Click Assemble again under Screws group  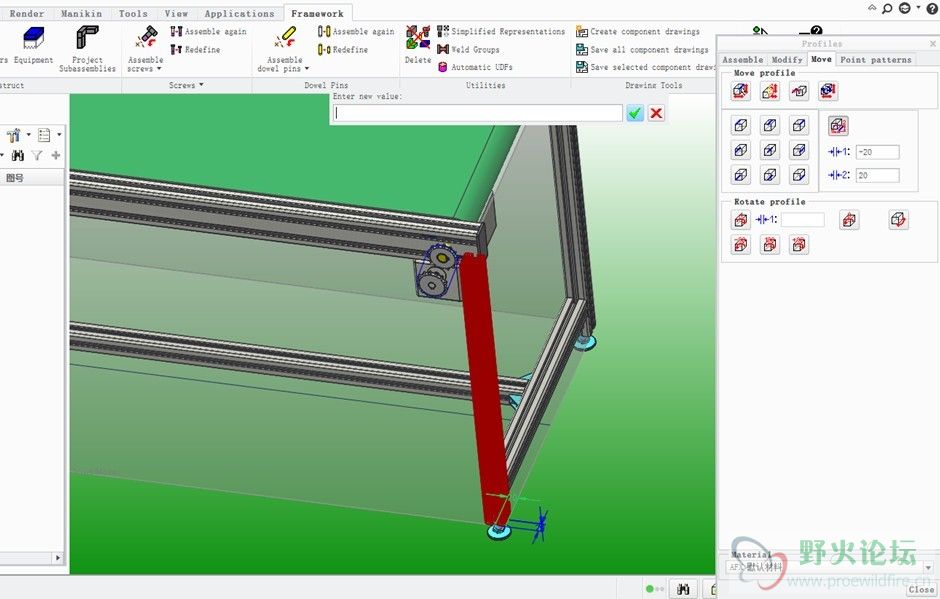(208, 31)
